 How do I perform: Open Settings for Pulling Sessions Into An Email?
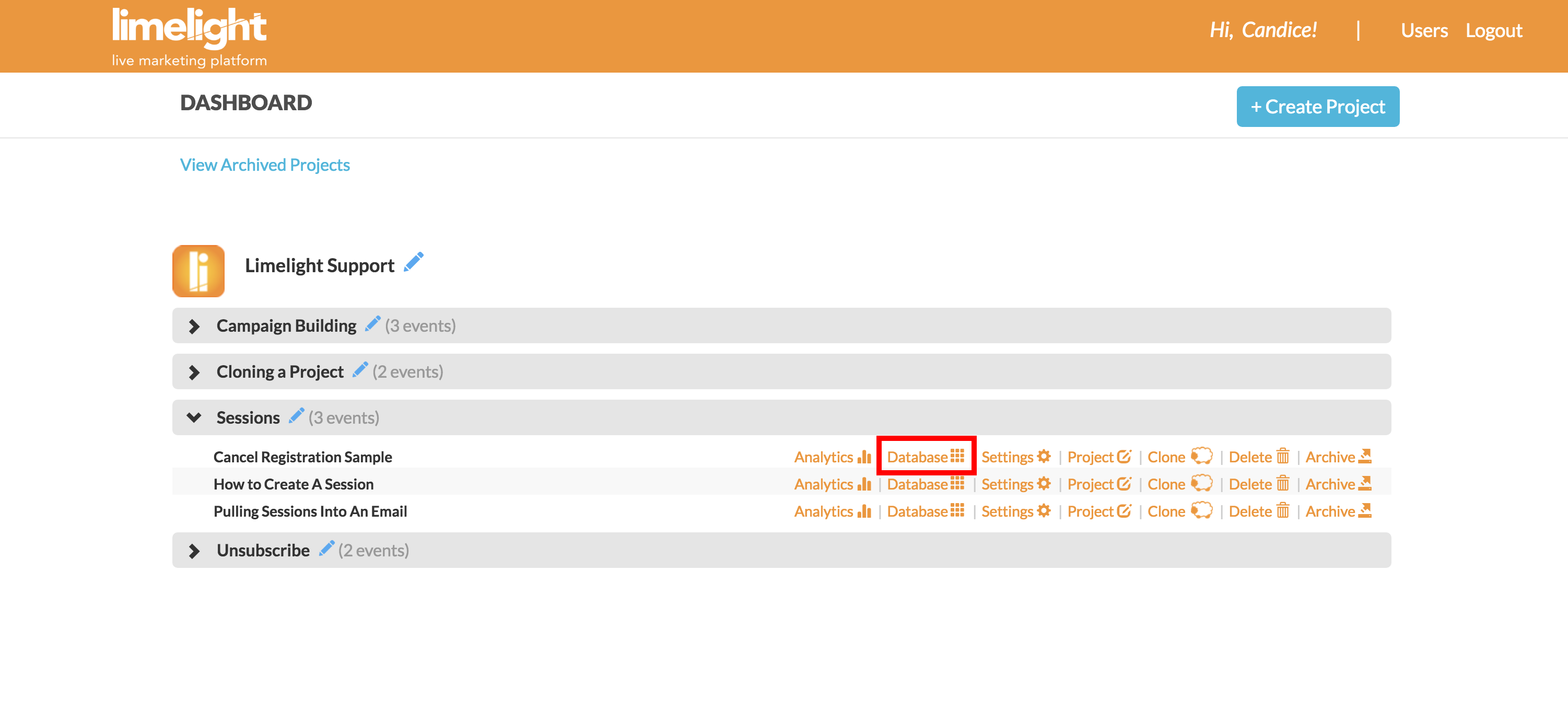(x=1016, y=511)
